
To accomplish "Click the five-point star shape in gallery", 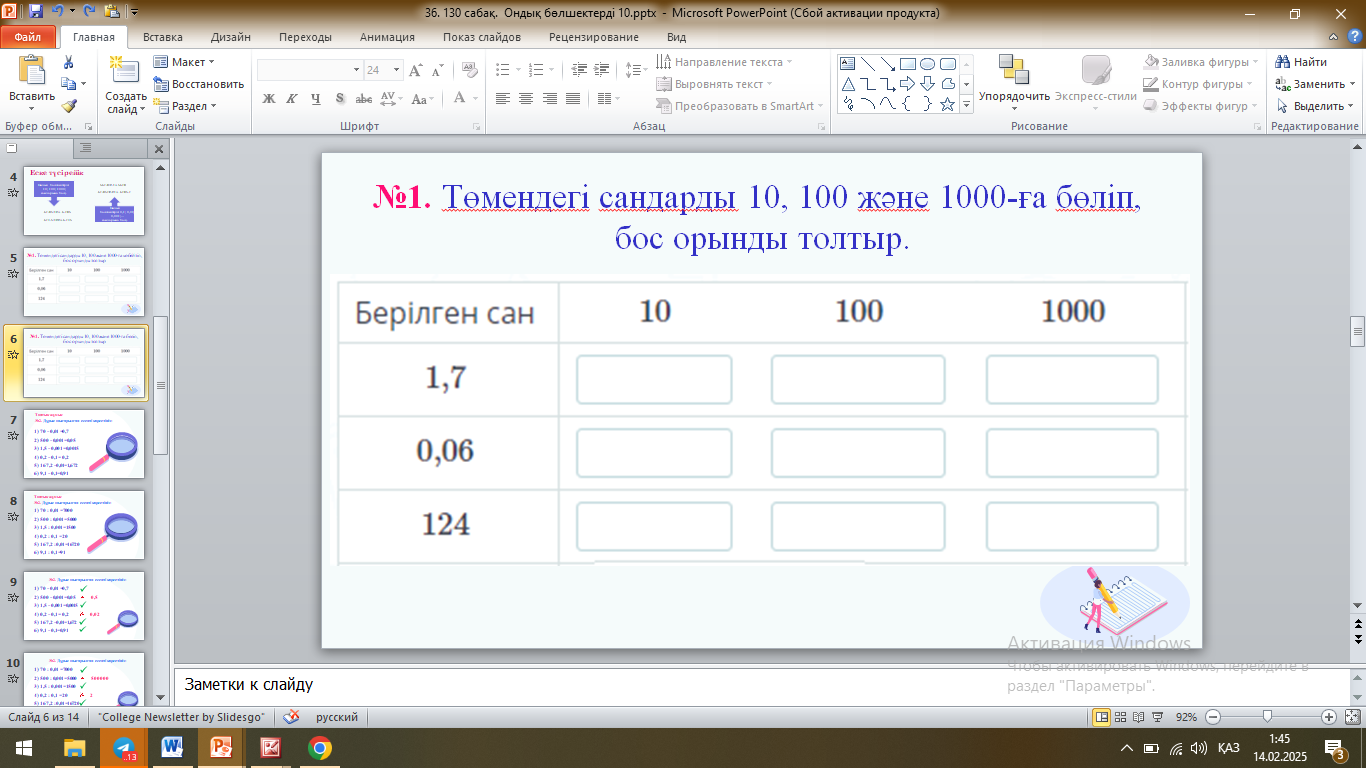I will point(947,104).
